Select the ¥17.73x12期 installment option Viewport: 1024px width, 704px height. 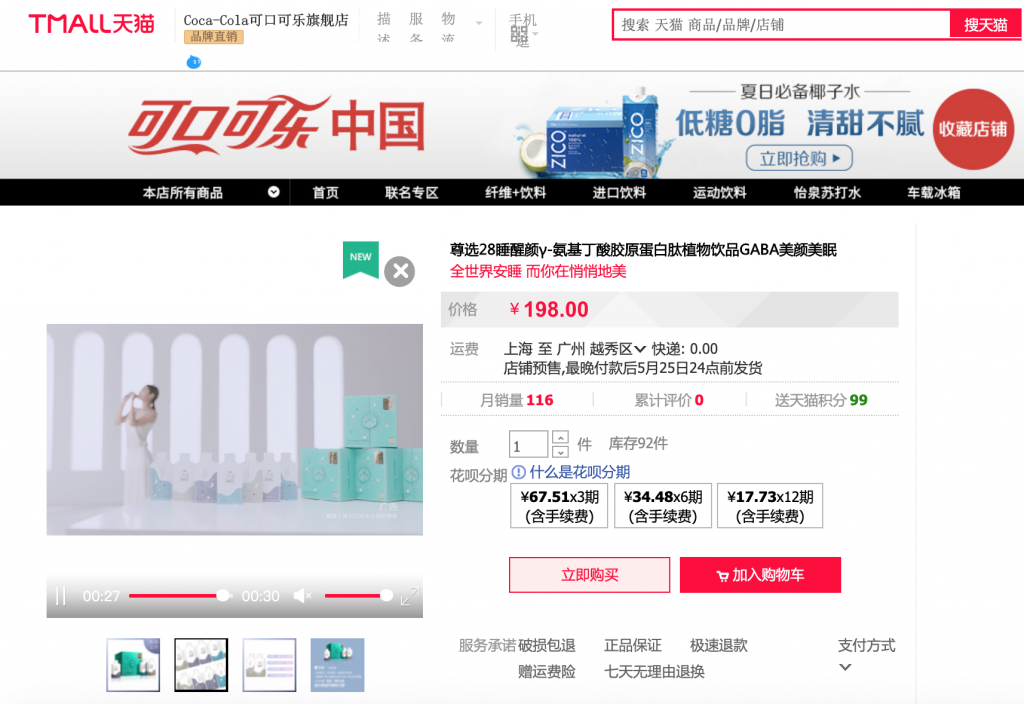[x=770, y=505]
